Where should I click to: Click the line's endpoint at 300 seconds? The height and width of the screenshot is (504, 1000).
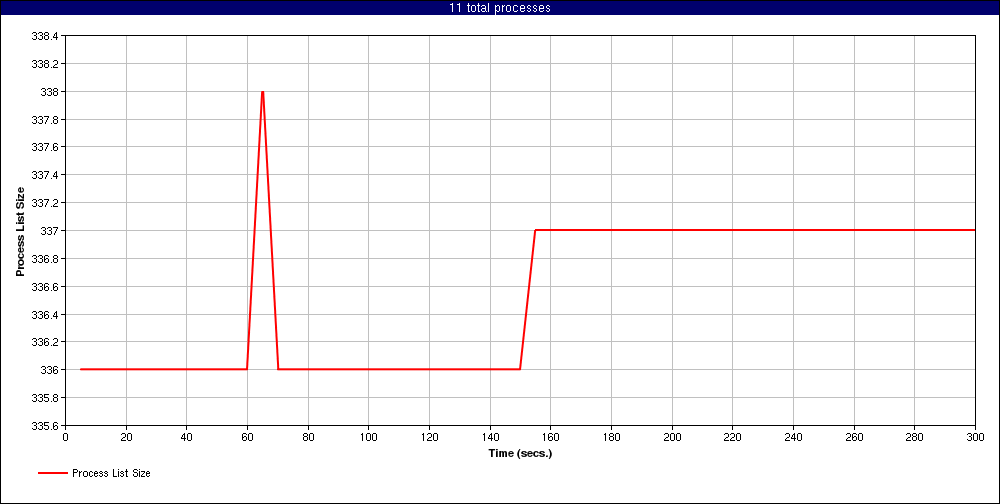[x=974, y=230]
